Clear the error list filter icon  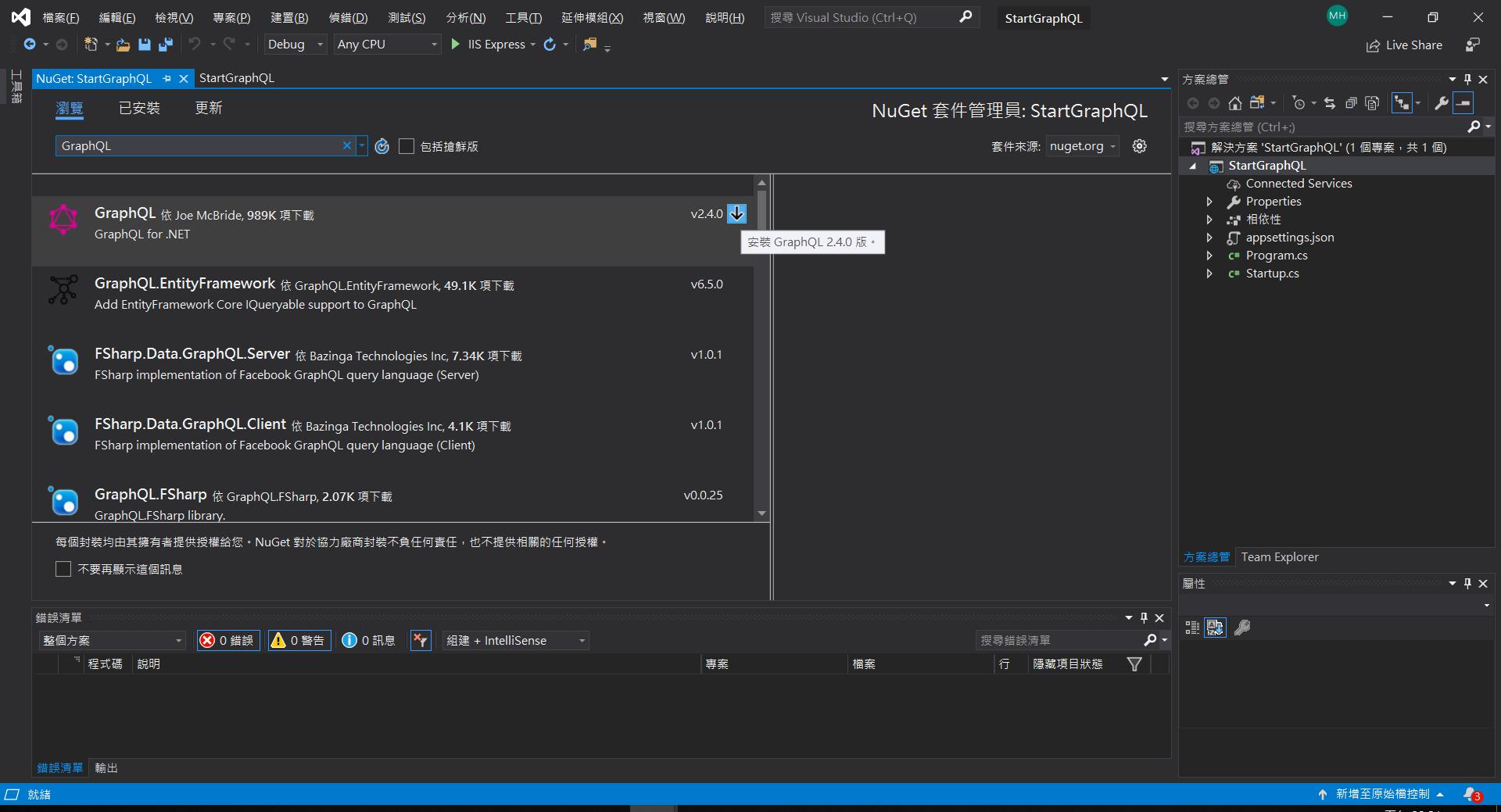[421, 641]
